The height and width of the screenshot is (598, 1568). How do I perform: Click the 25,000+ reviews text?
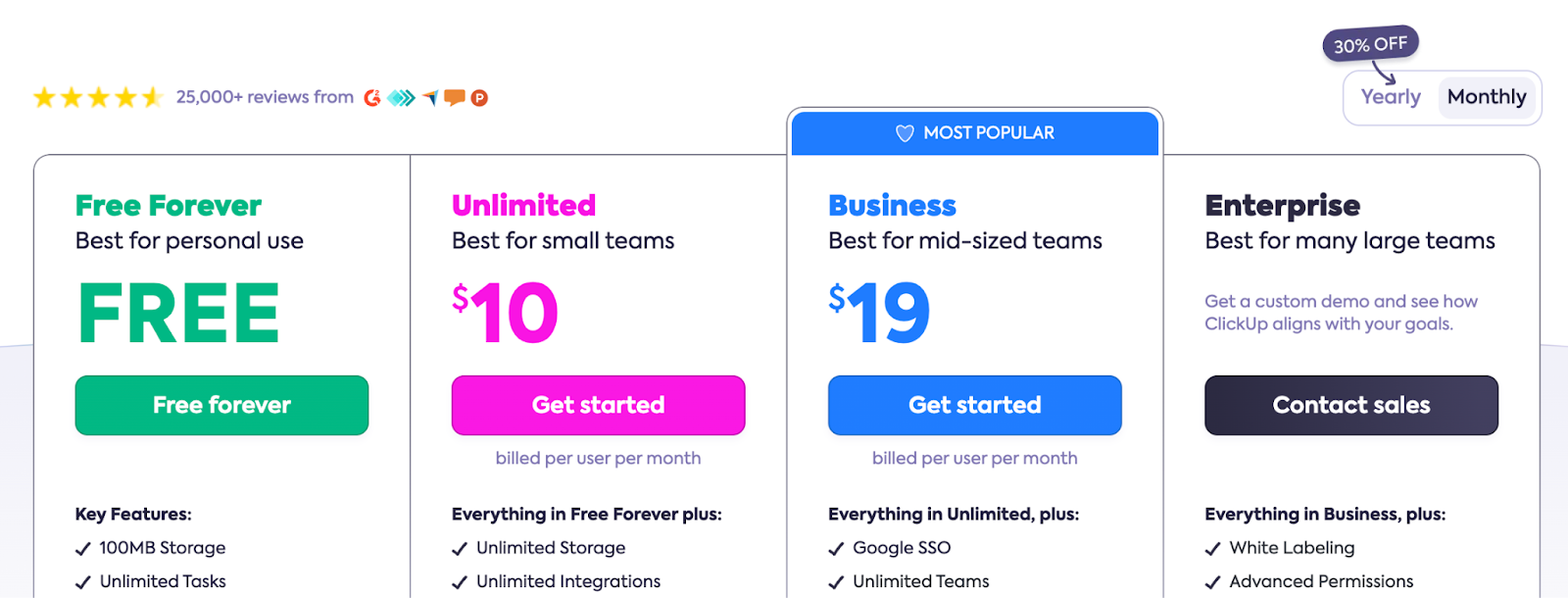coord(265,97)
